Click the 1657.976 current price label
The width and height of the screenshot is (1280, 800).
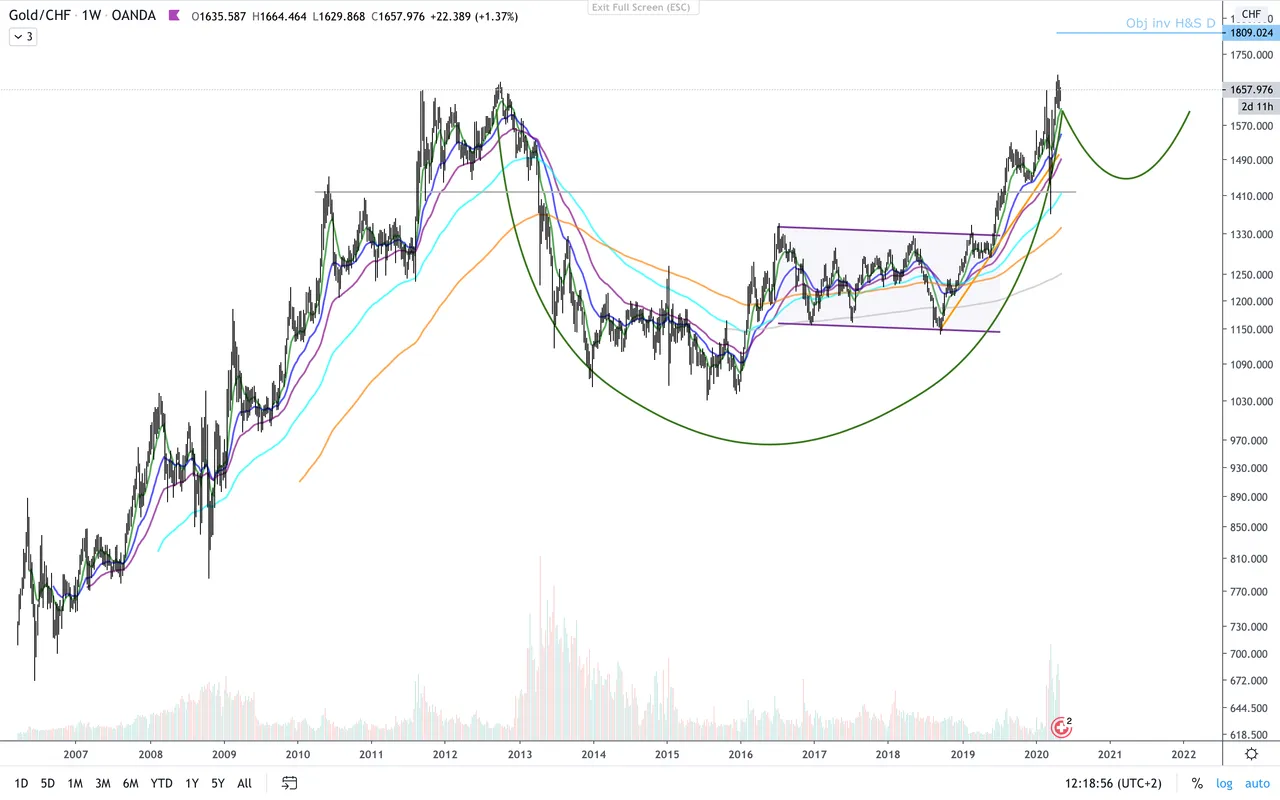click(x=1250, y=90)
